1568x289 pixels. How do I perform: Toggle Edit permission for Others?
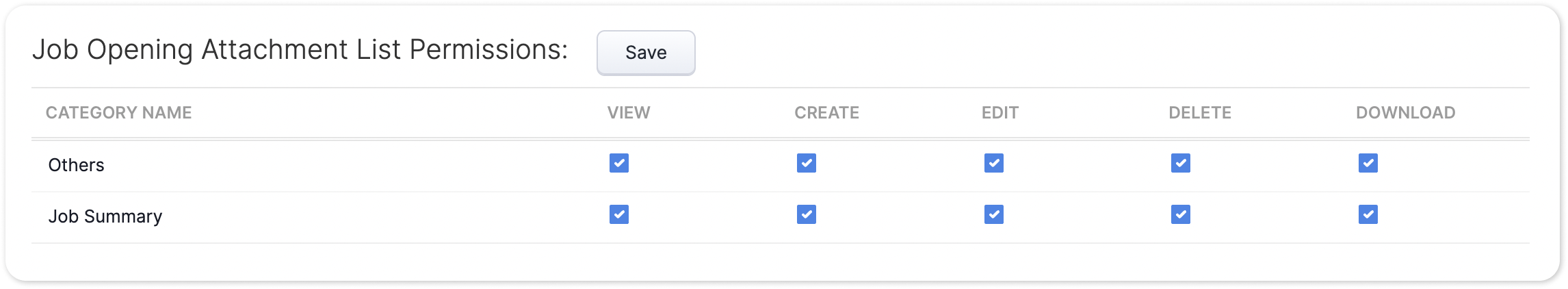coord(994,163)
